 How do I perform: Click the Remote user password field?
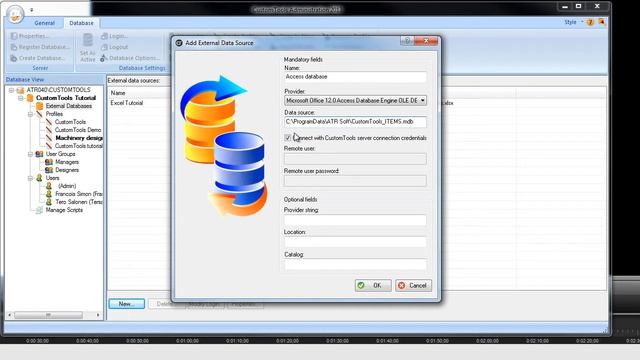pos(355,181)
